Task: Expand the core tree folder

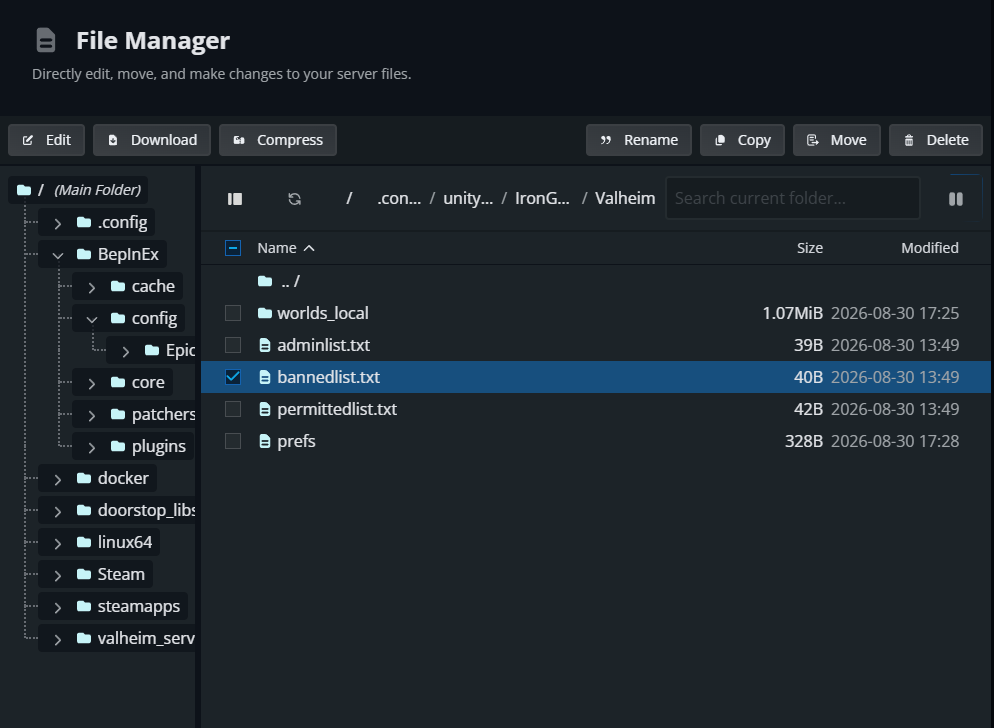Action: pyautogui.click(x=92, y=383)
